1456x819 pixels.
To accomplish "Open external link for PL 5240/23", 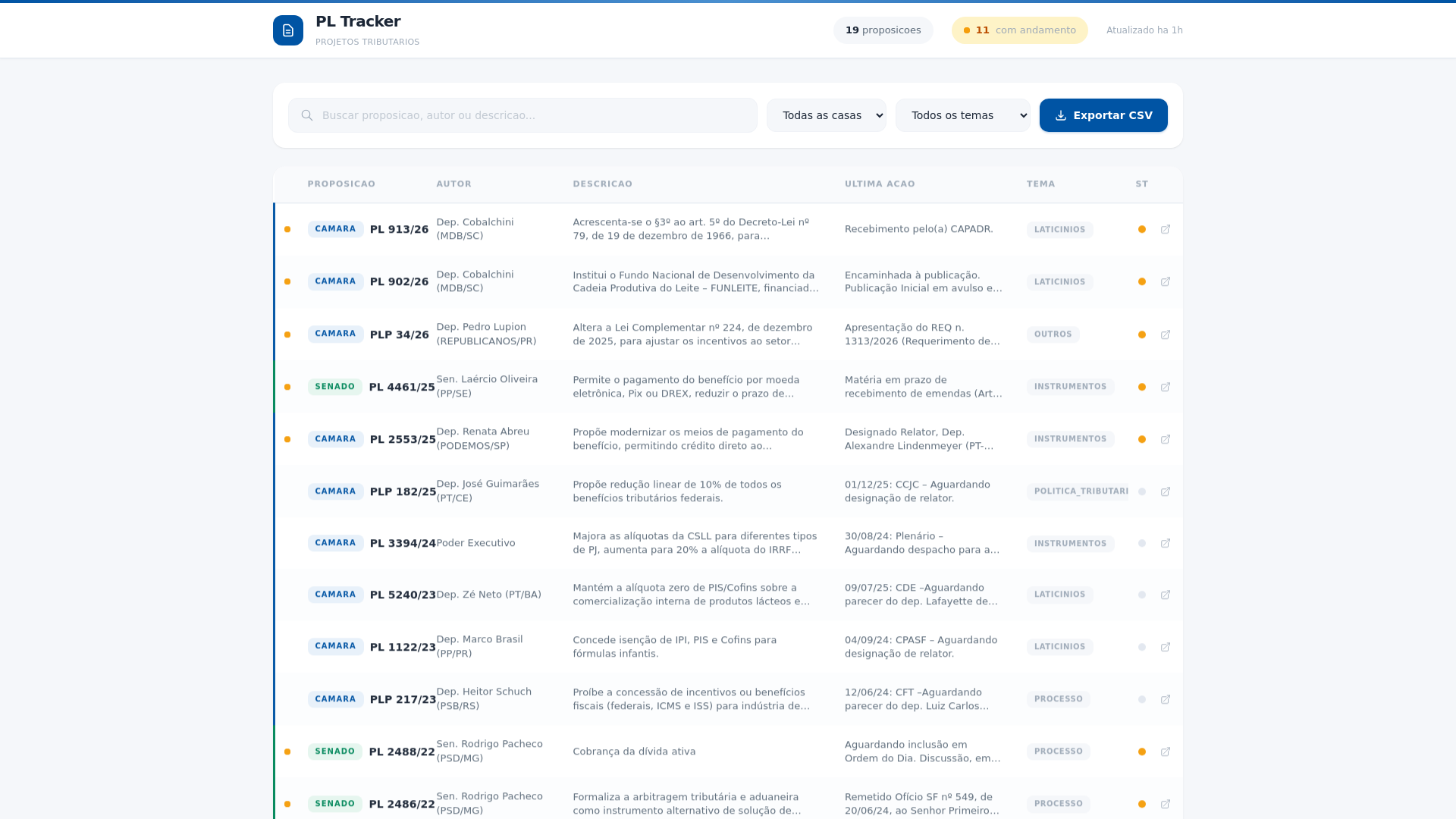I will pos(1166,595).
